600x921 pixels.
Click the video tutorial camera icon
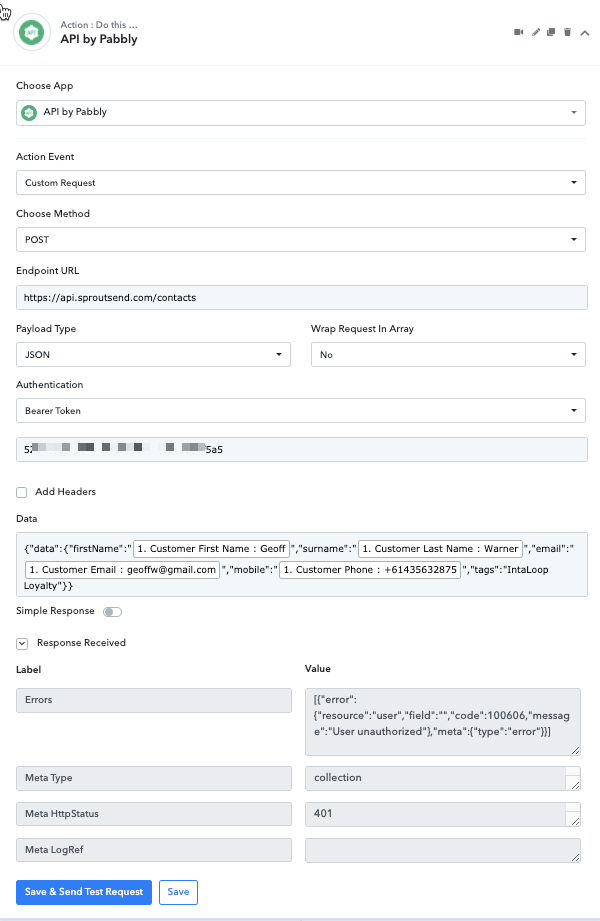pyautogui.click(x=518, y=32)
